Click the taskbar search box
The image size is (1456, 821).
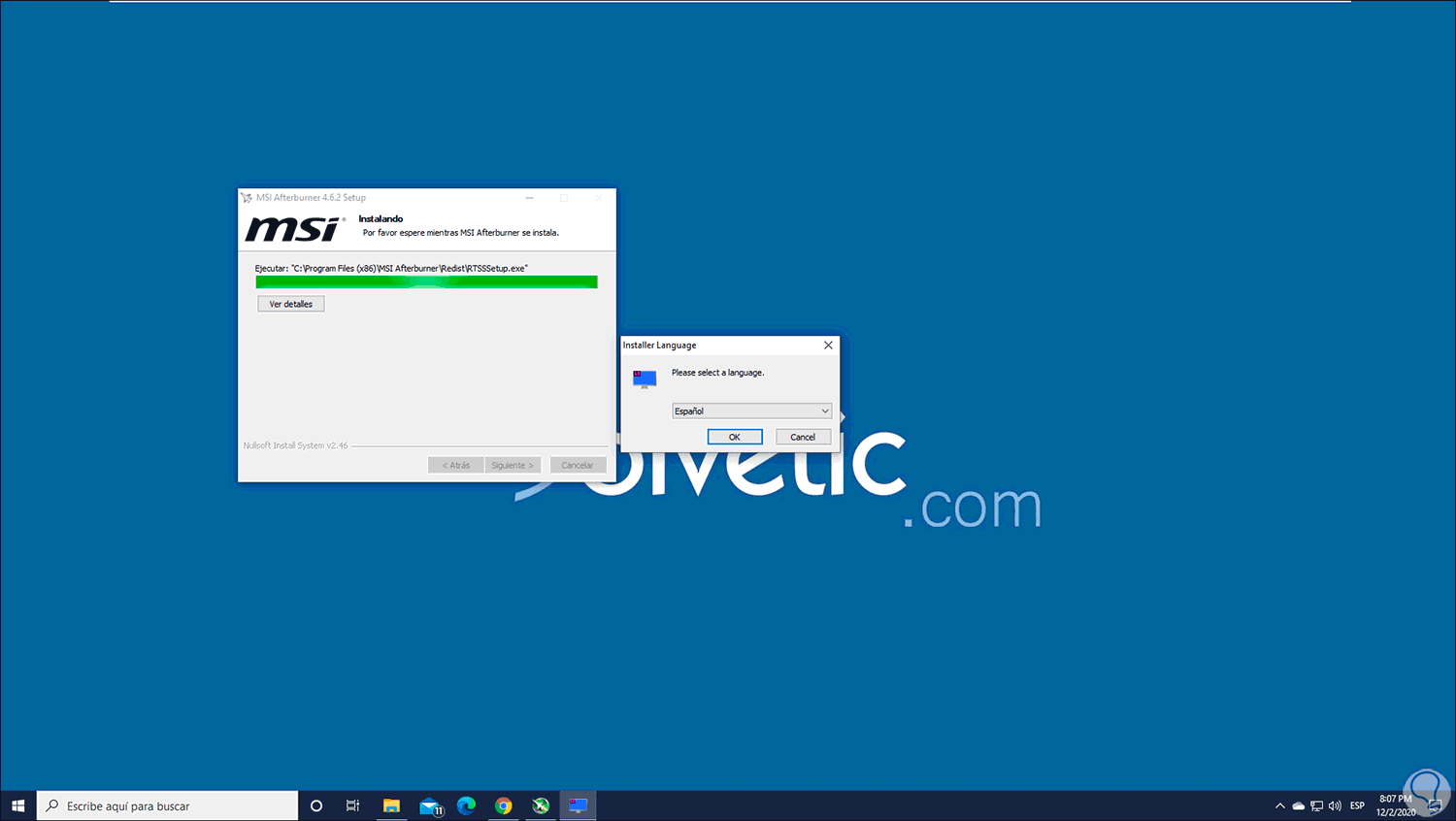[167, 805]
